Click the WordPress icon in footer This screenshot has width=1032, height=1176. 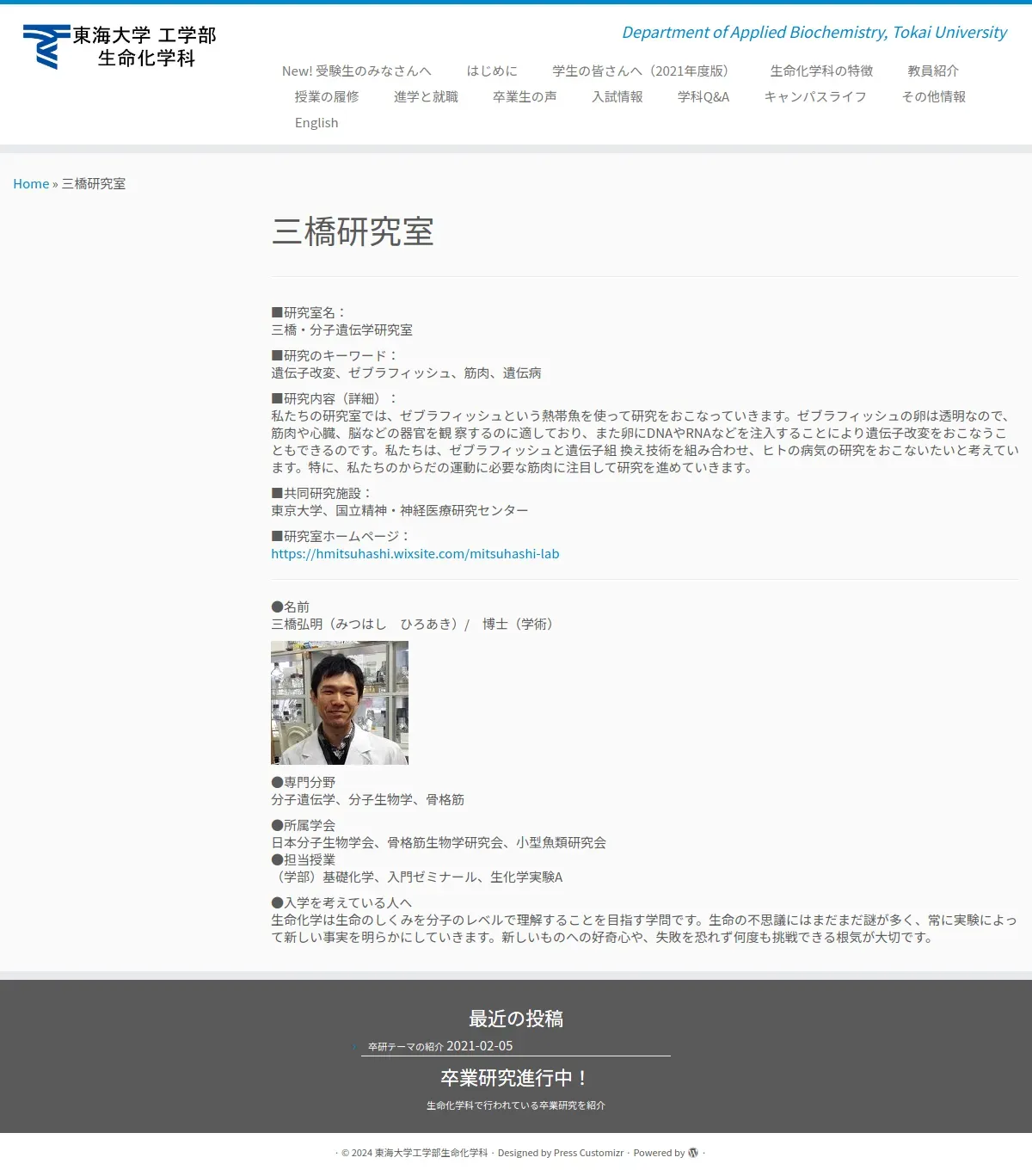coord(693,1153)
